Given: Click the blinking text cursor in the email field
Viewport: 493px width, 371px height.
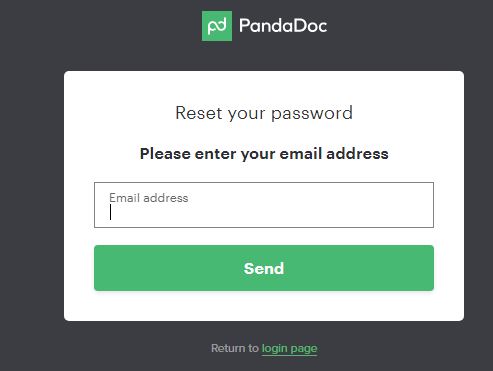Looking at the screenshot, I should [x=110, y=212].
